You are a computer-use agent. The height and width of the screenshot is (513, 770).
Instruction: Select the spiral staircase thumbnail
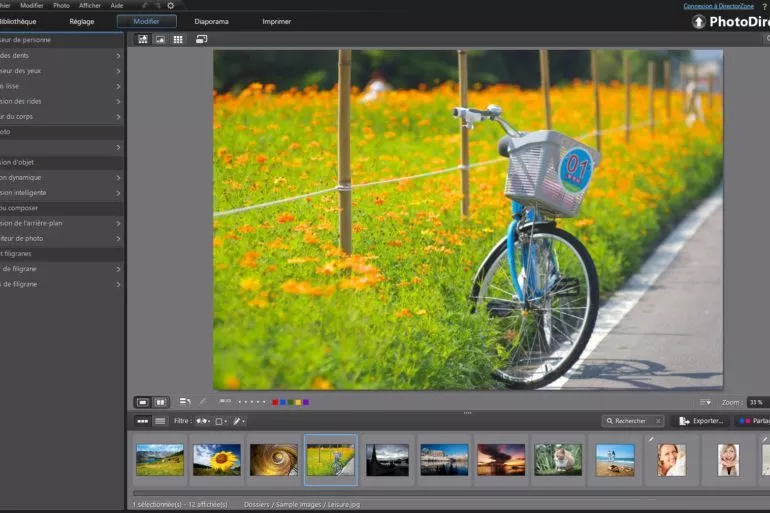pos(274,460)
